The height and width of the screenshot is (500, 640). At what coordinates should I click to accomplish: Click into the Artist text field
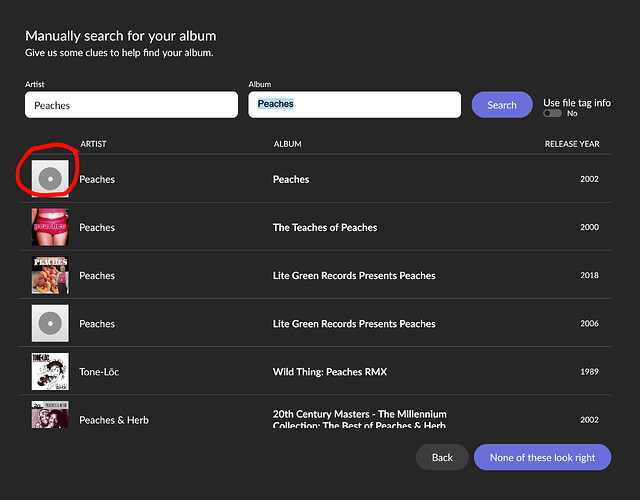click(x=131, y=105)
